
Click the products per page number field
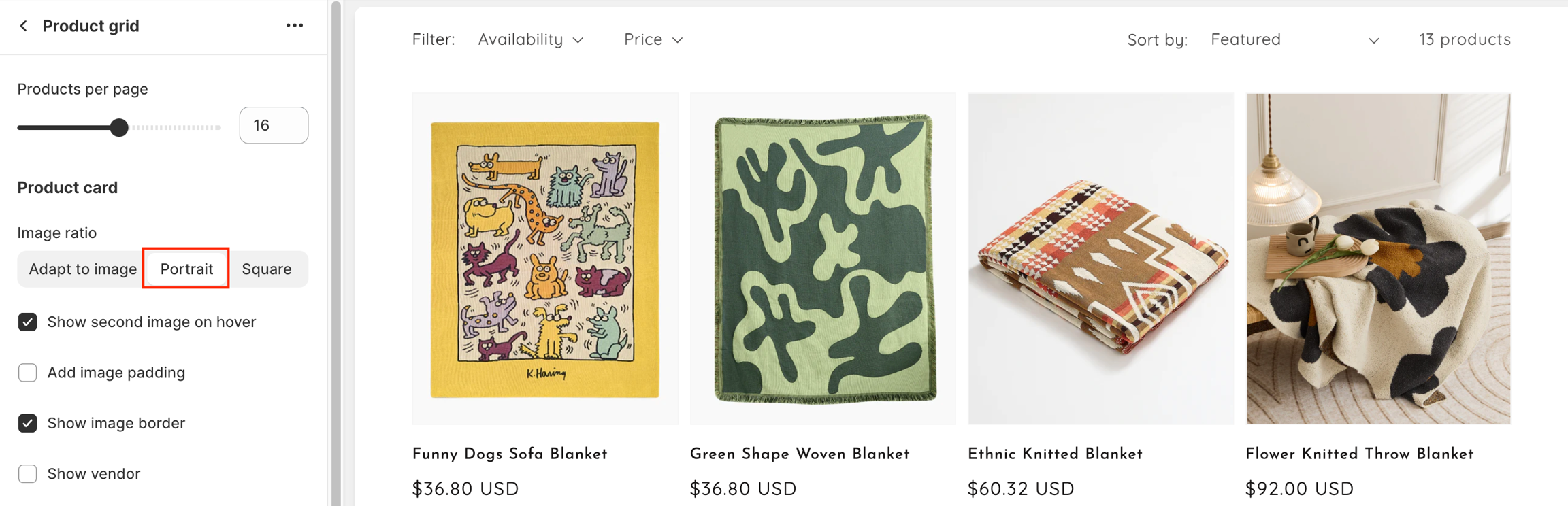coord(274,125)
